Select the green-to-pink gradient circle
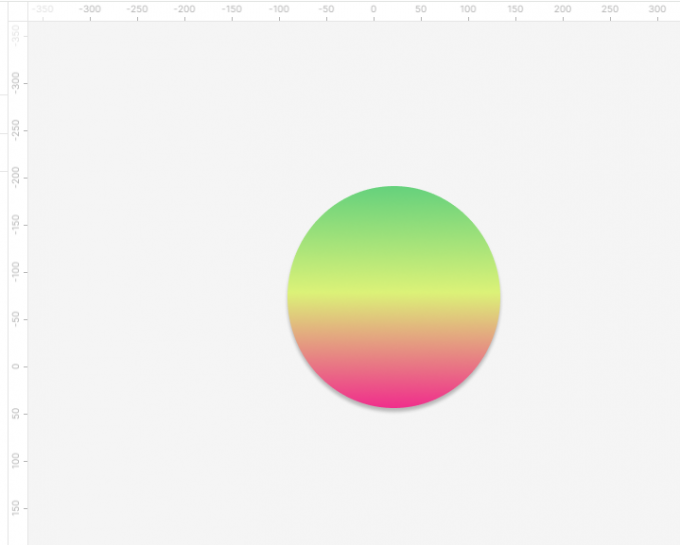 tap(394, 297)
